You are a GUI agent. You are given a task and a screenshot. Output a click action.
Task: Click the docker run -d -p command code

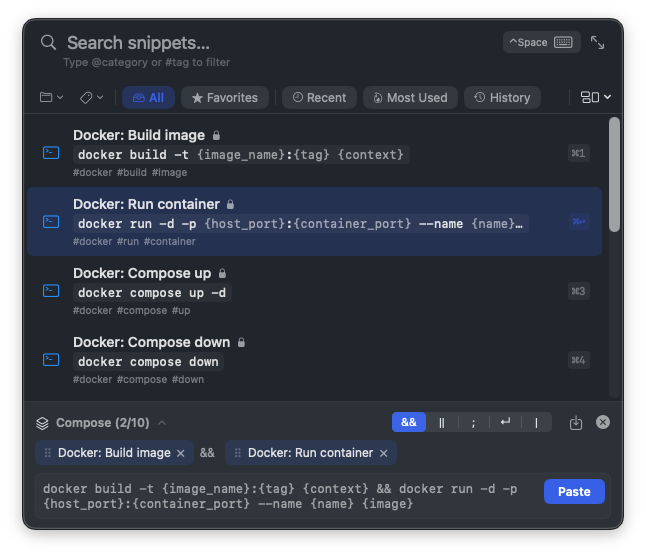301,224
